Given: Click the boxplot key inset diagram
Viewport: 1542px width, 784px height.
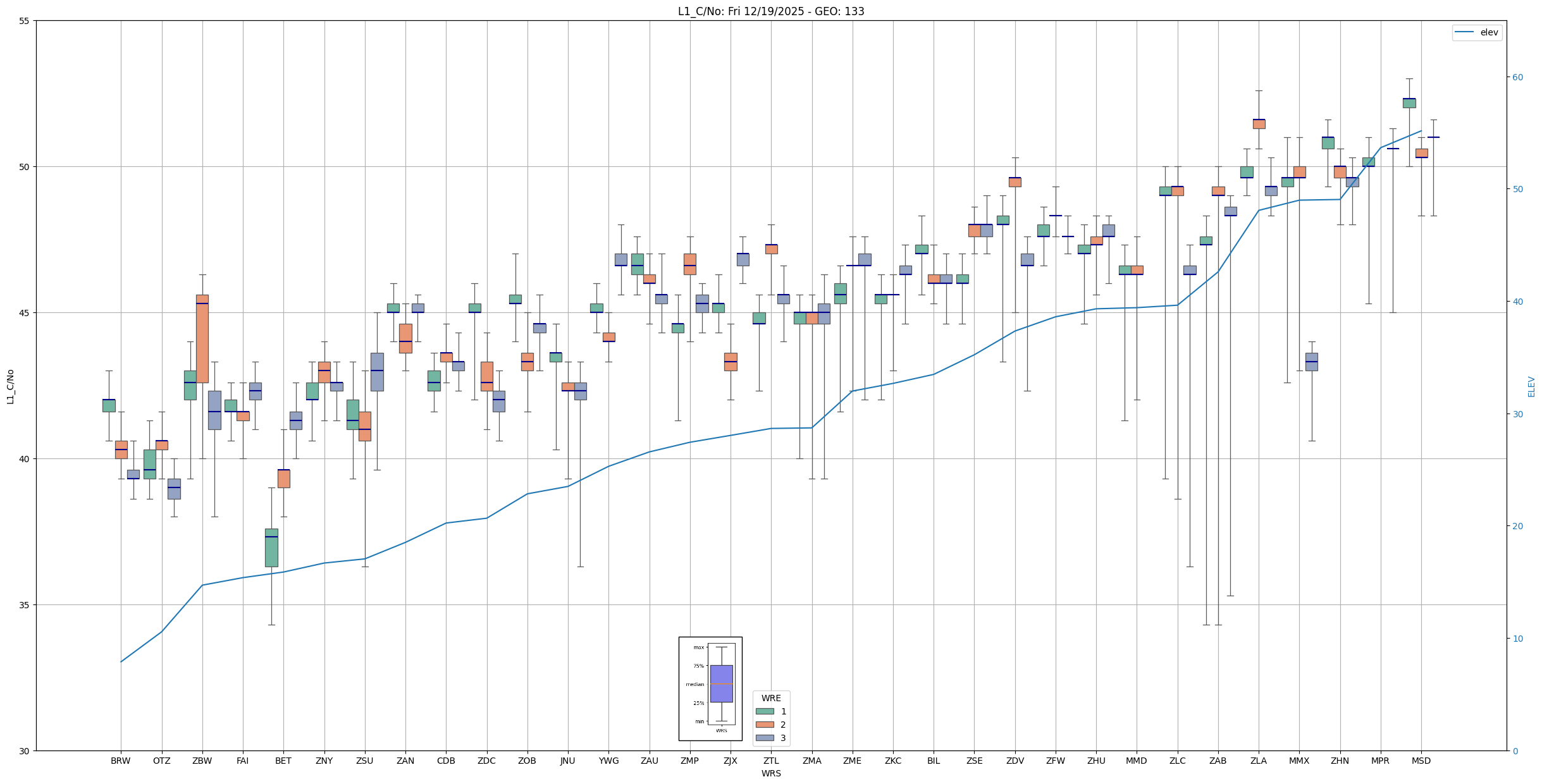Looking at the screenshot, I should pos(710,688).
